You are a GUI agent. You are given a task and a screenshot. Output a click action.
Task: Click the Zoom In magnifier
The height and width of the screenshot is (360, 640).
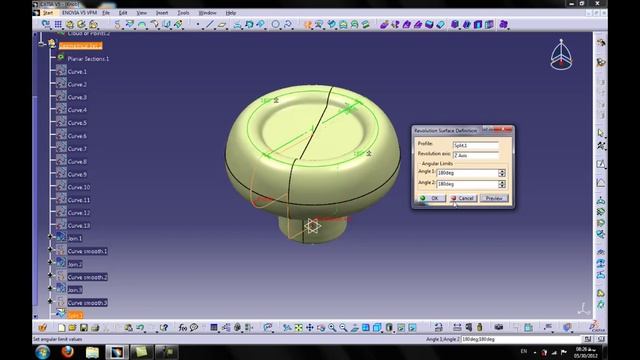pos(332,328)
